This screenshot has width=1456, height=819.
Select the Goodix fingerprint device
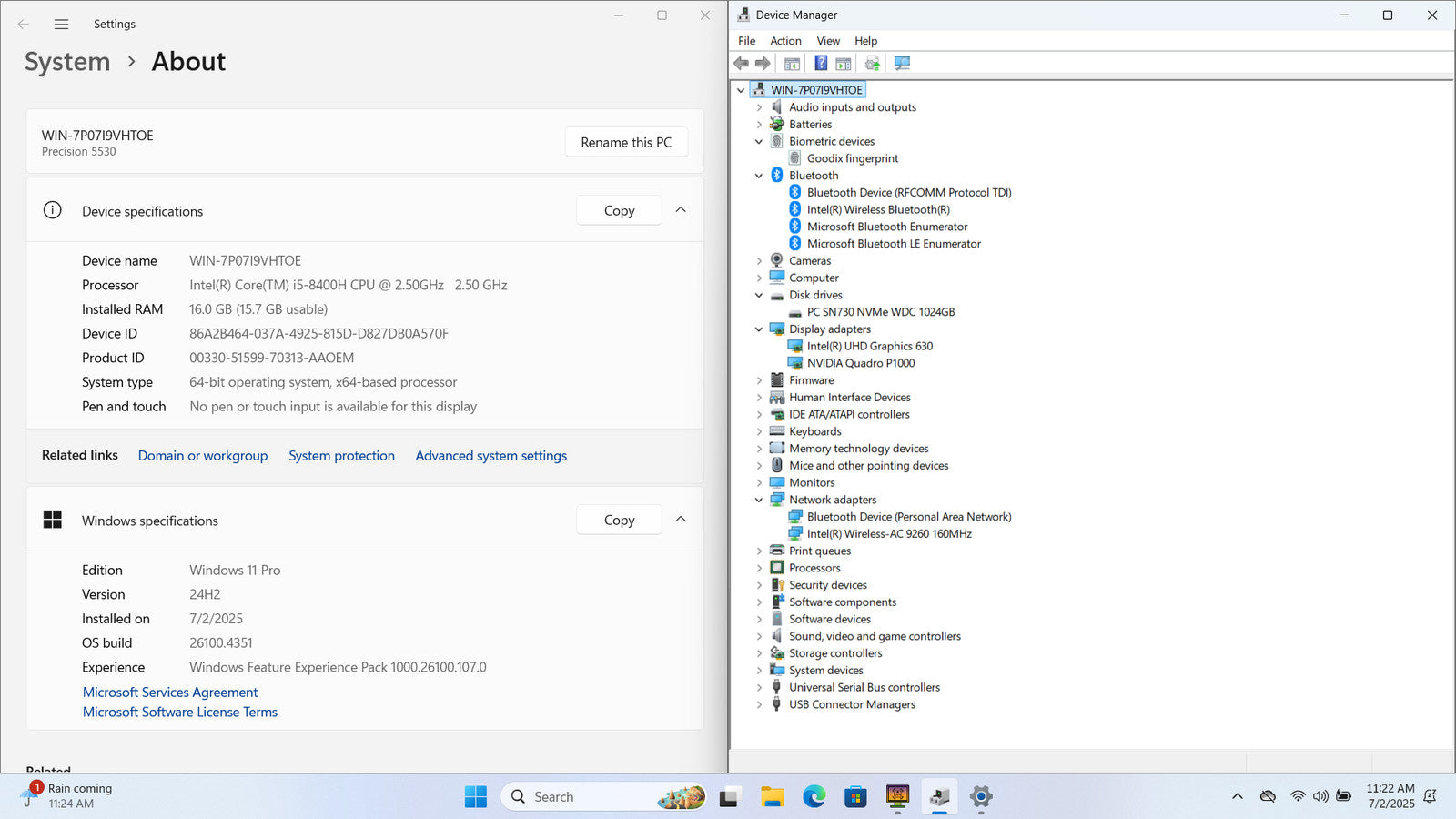[852, 158]
